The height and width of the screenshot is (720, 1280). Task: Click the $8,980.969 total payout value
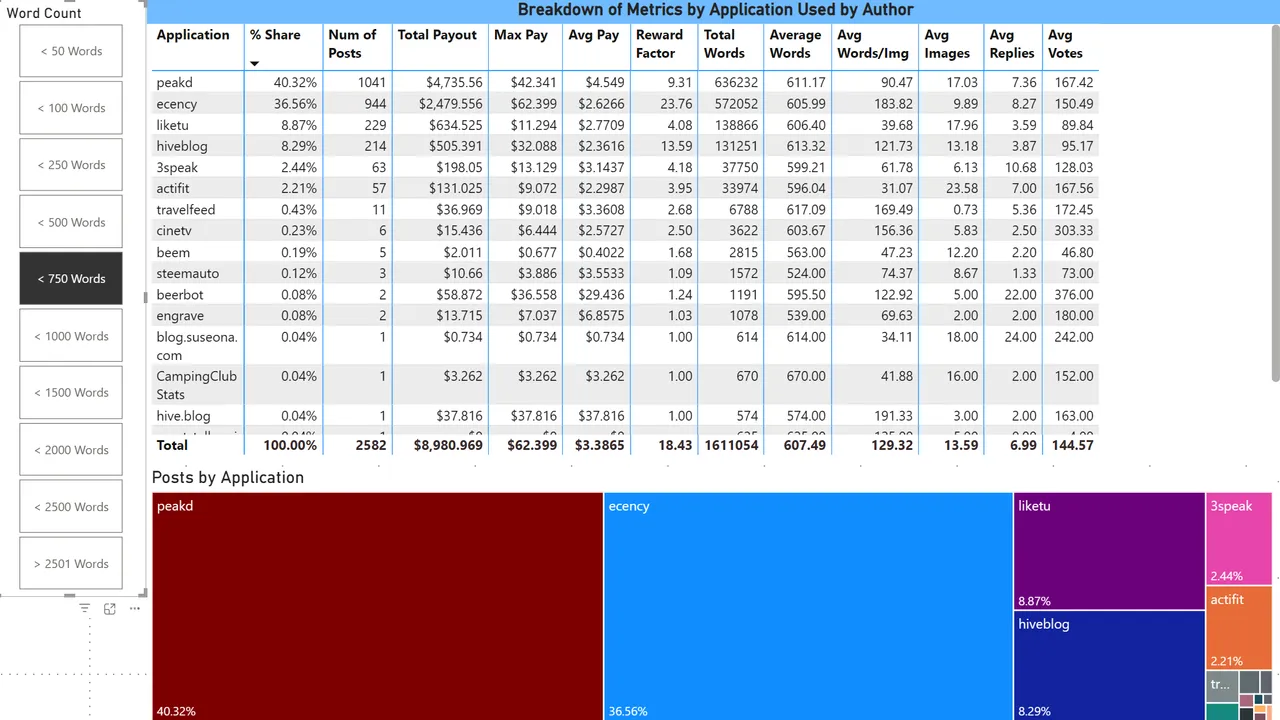tap(448, 445)
